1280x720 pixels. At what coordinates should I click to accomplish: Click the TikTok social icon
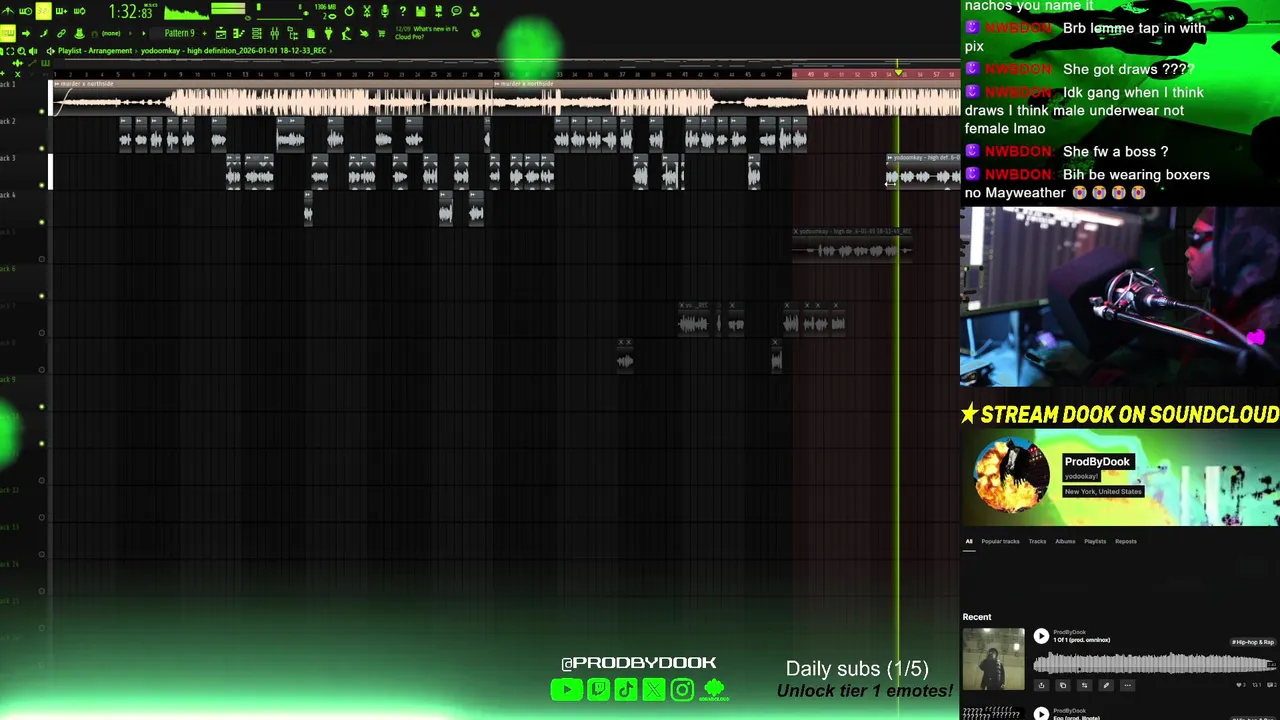tap(626, 689)
